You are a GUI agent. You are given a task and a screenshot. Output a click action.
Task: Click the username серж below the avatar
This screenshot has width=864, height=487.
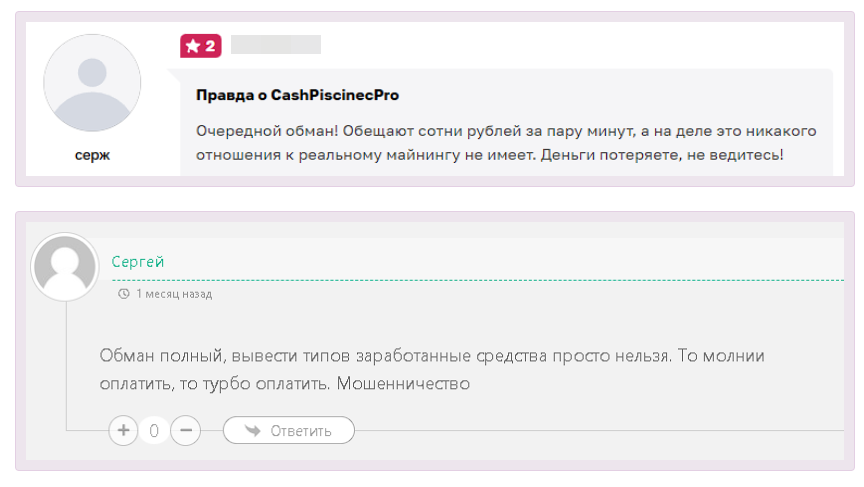point(93,156)
